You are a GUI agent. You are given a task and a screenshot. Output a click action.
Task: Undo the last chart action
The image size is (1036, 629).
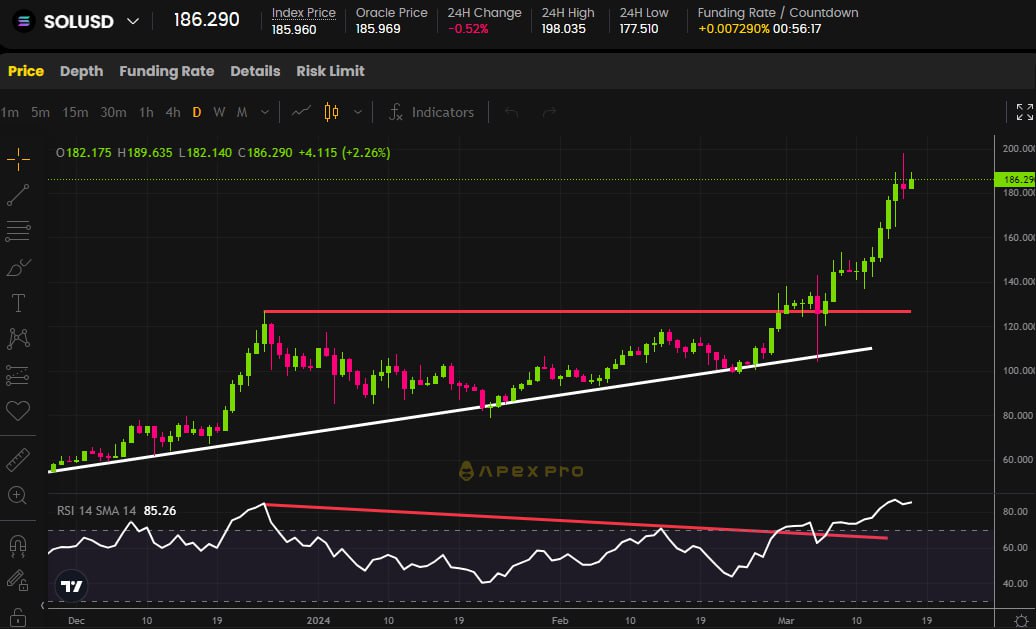pyautogui.click(x=511, y=112)
